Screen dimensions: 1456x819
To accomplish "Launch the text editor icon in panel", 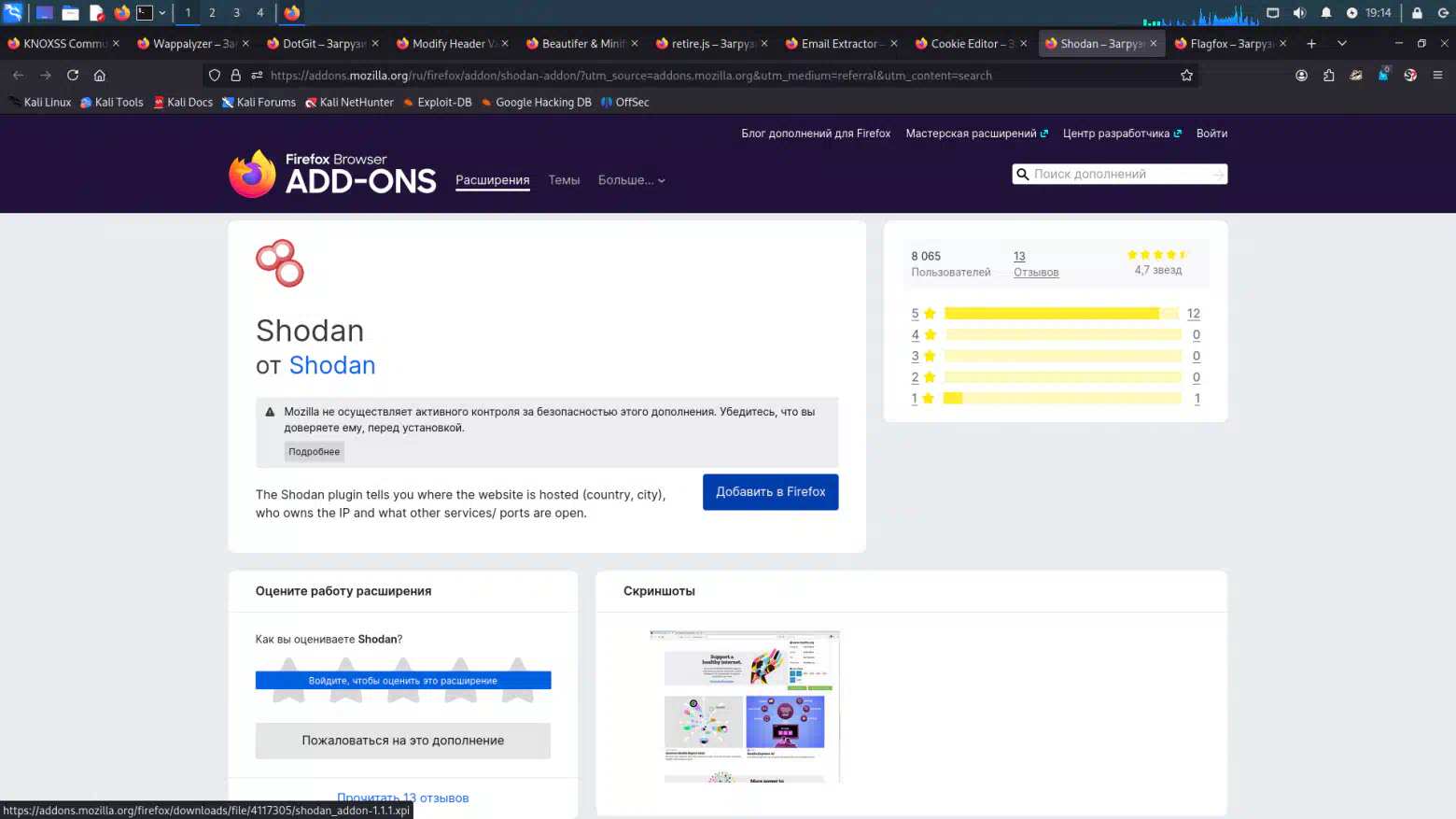I will coord(96,13).
